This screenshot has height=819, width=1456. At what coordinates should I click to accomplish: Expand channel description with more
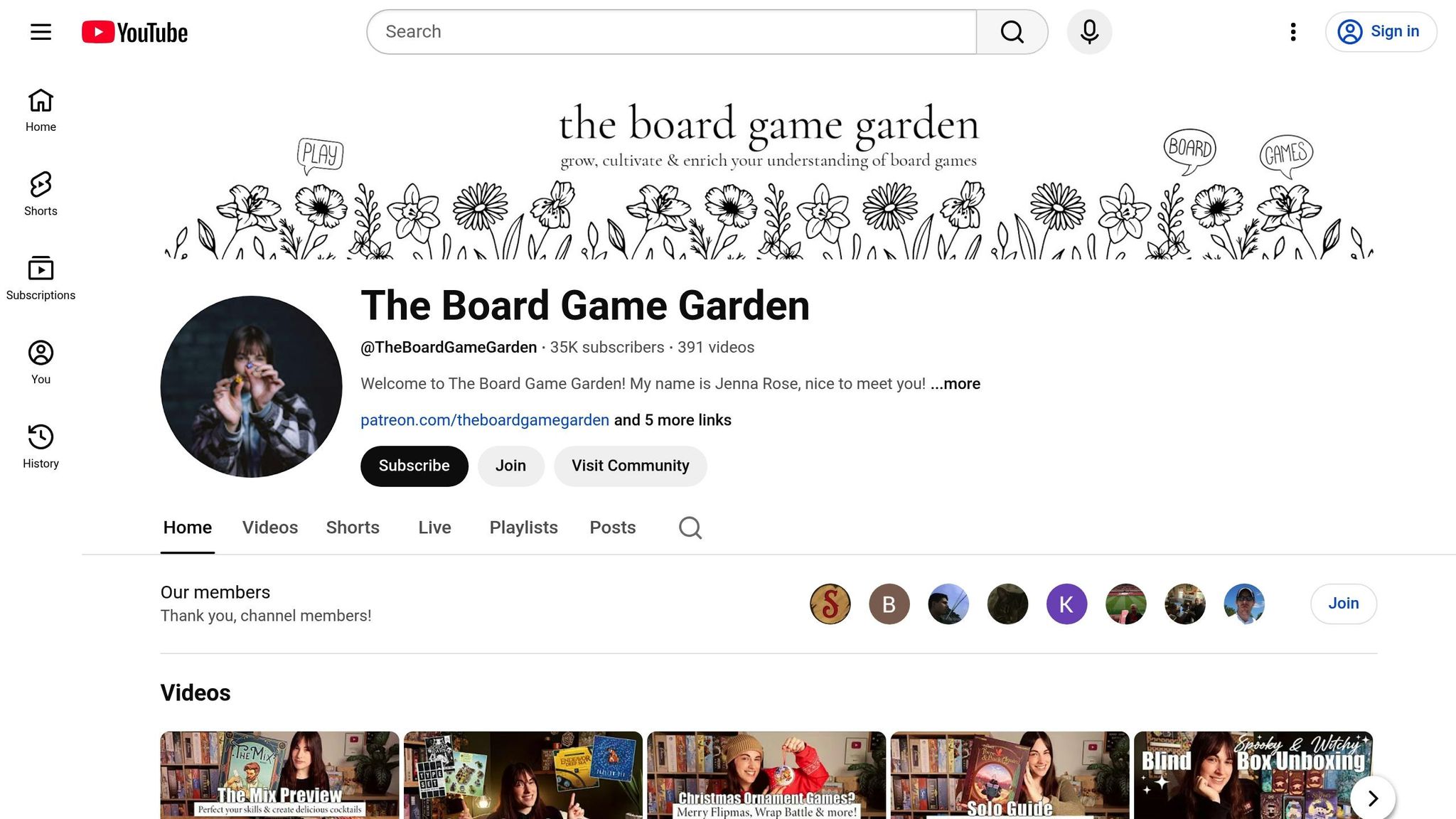(955, 384)
